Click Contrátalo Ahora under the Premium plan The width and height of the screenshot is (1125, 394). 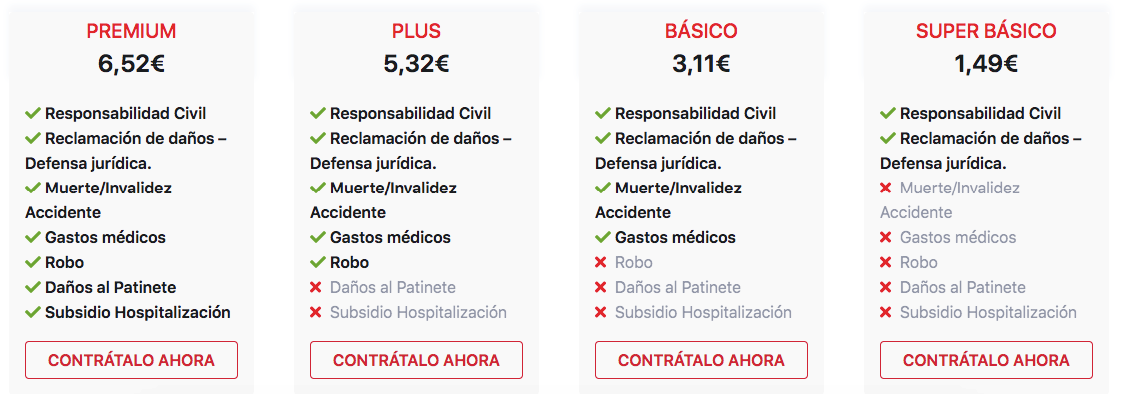coord(131,360)
